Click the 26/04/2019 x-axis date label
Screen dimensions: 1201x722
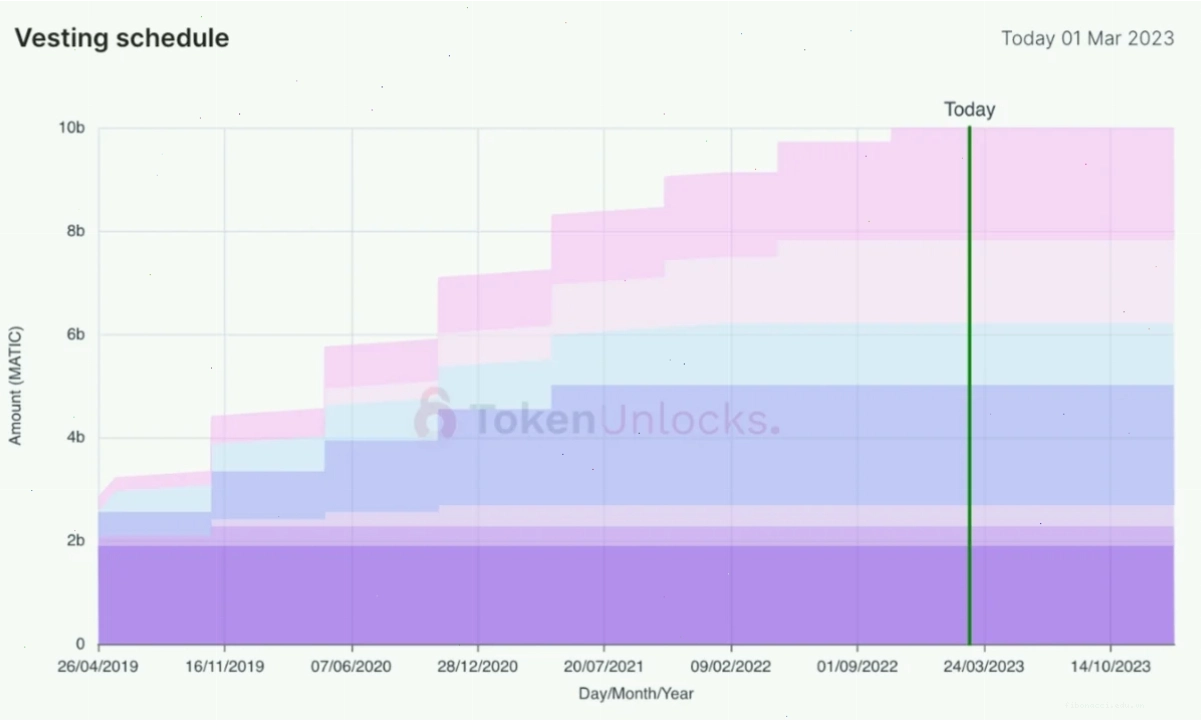tap(98, 666)
